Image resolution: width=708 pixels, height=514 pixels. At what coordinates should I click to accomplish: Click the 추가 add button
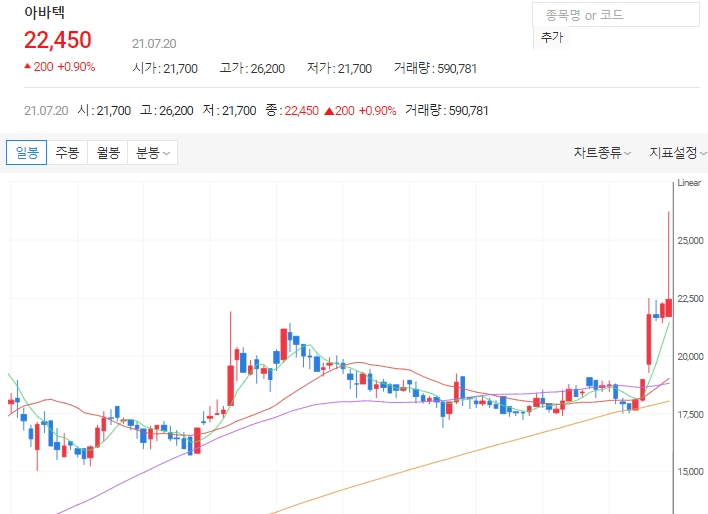point(552,37)
